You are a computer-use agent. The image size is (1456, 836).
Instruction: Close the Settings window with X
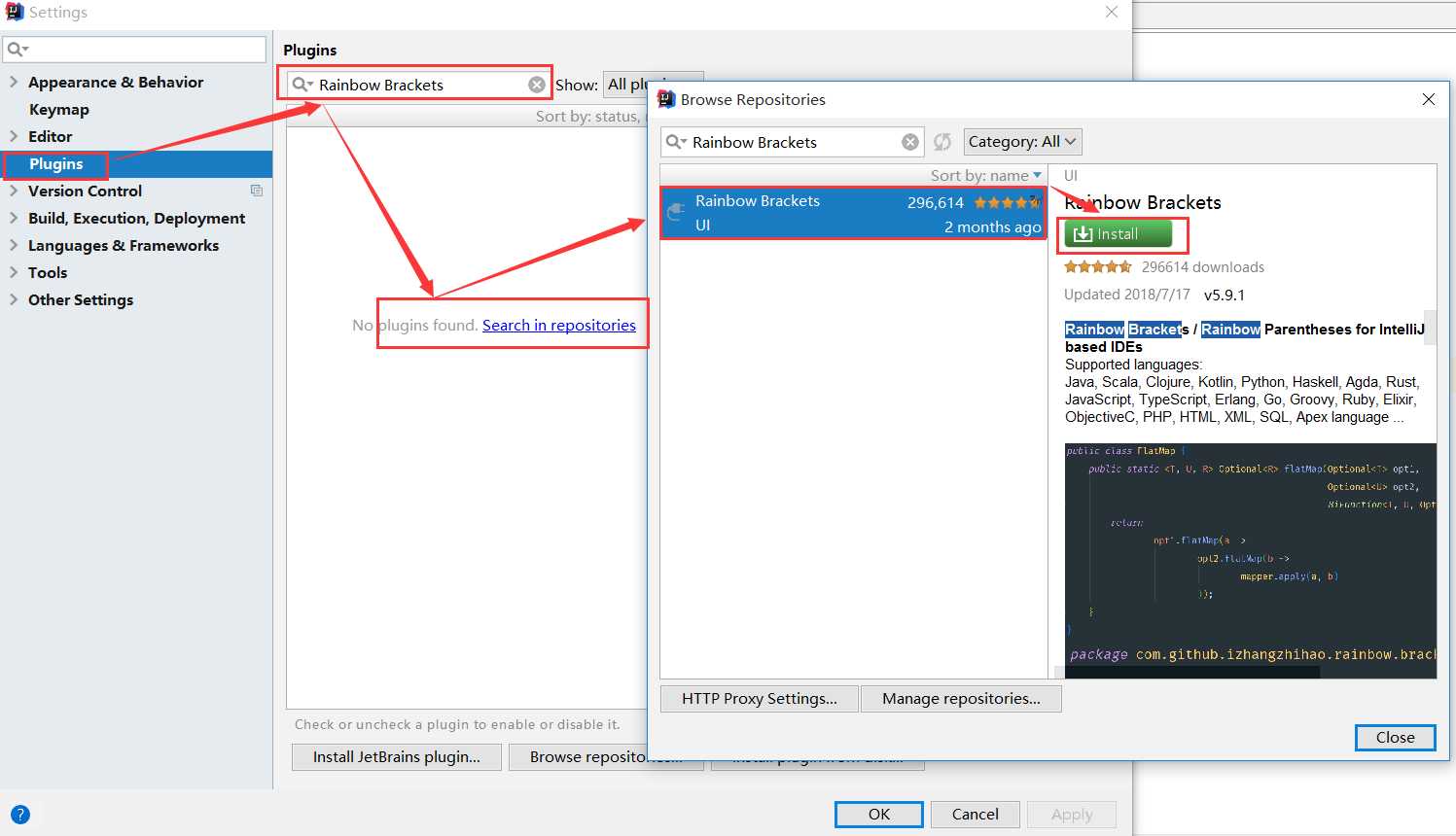coord(1112,12)
